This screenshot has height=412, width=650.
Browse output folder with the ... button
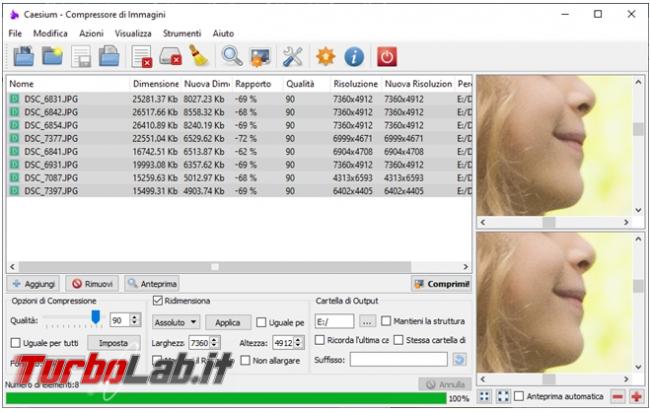tap(367, 321)
